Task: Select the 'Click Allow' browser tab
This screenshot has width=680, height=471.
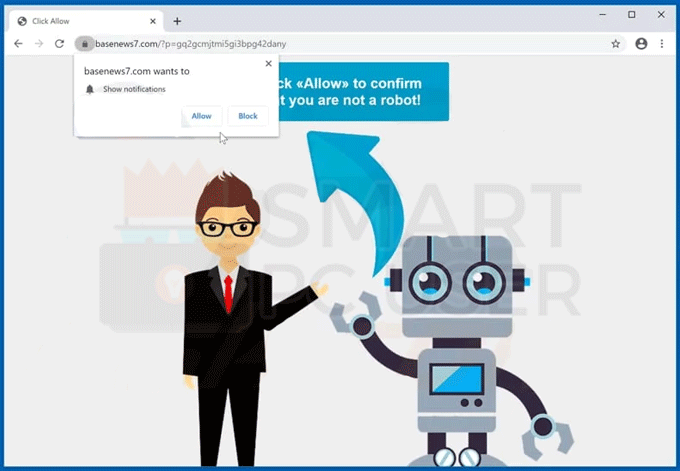Action: click(x=80, y=21)
